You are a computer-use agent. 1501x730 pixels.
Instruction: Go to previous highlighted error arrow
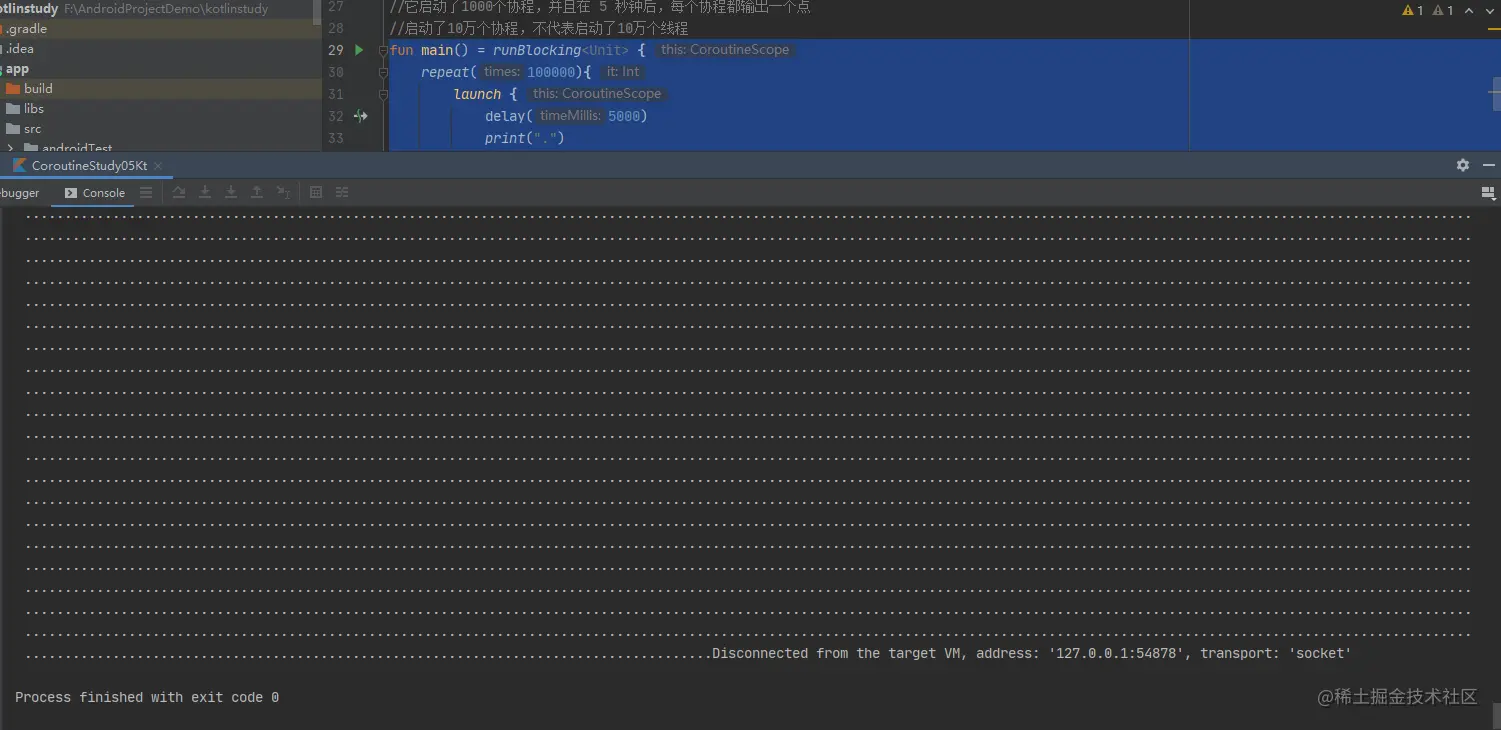(x=1469, y=10)
